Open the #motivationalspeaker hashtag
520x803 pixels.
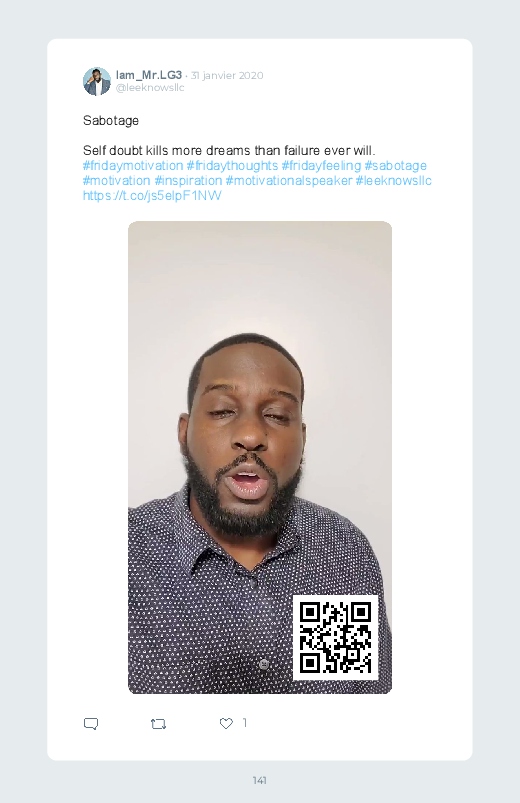click(x=289, y=180)
